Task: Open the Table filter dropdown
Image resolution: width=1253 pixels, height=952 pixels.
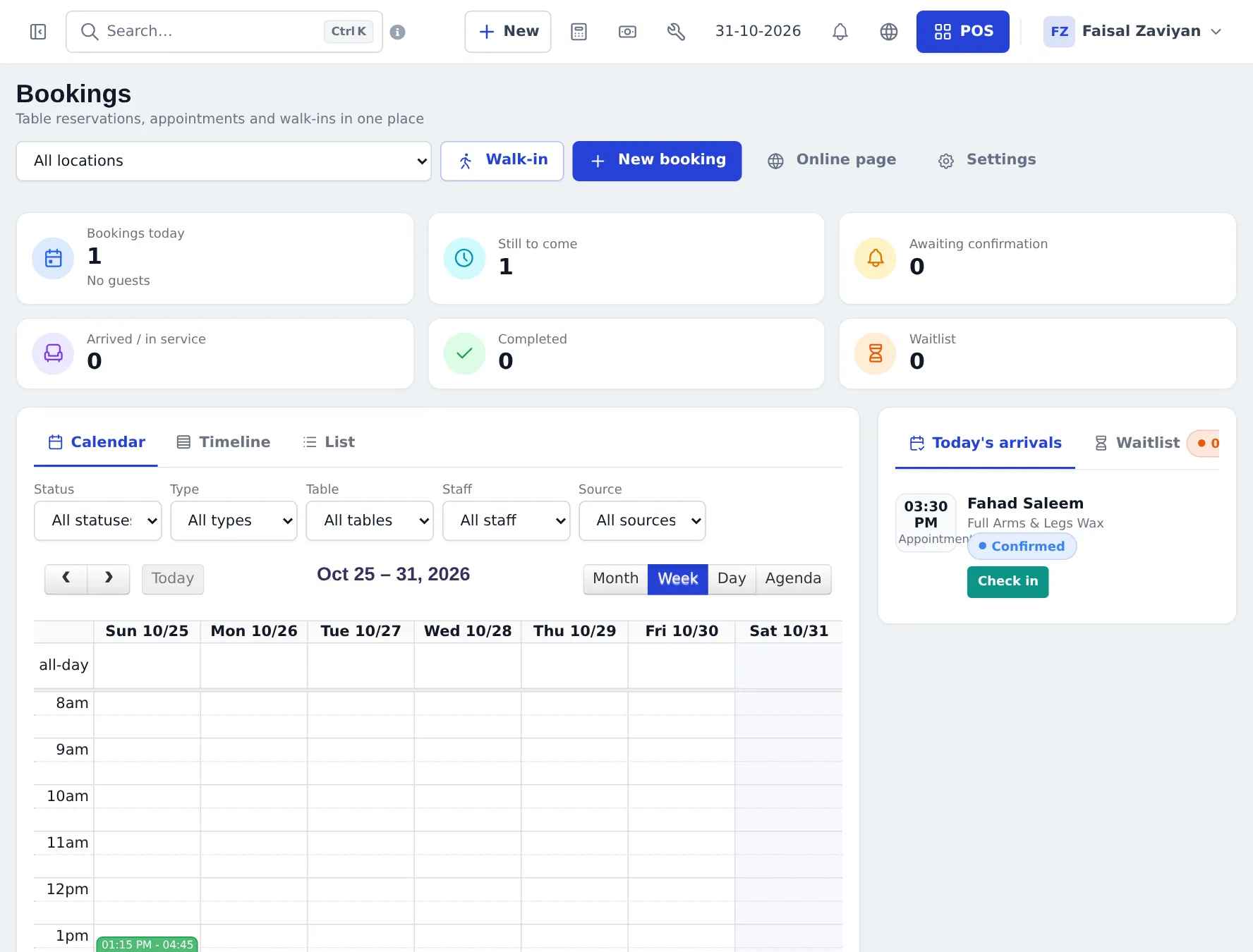Action: click(x=370, y=520)
